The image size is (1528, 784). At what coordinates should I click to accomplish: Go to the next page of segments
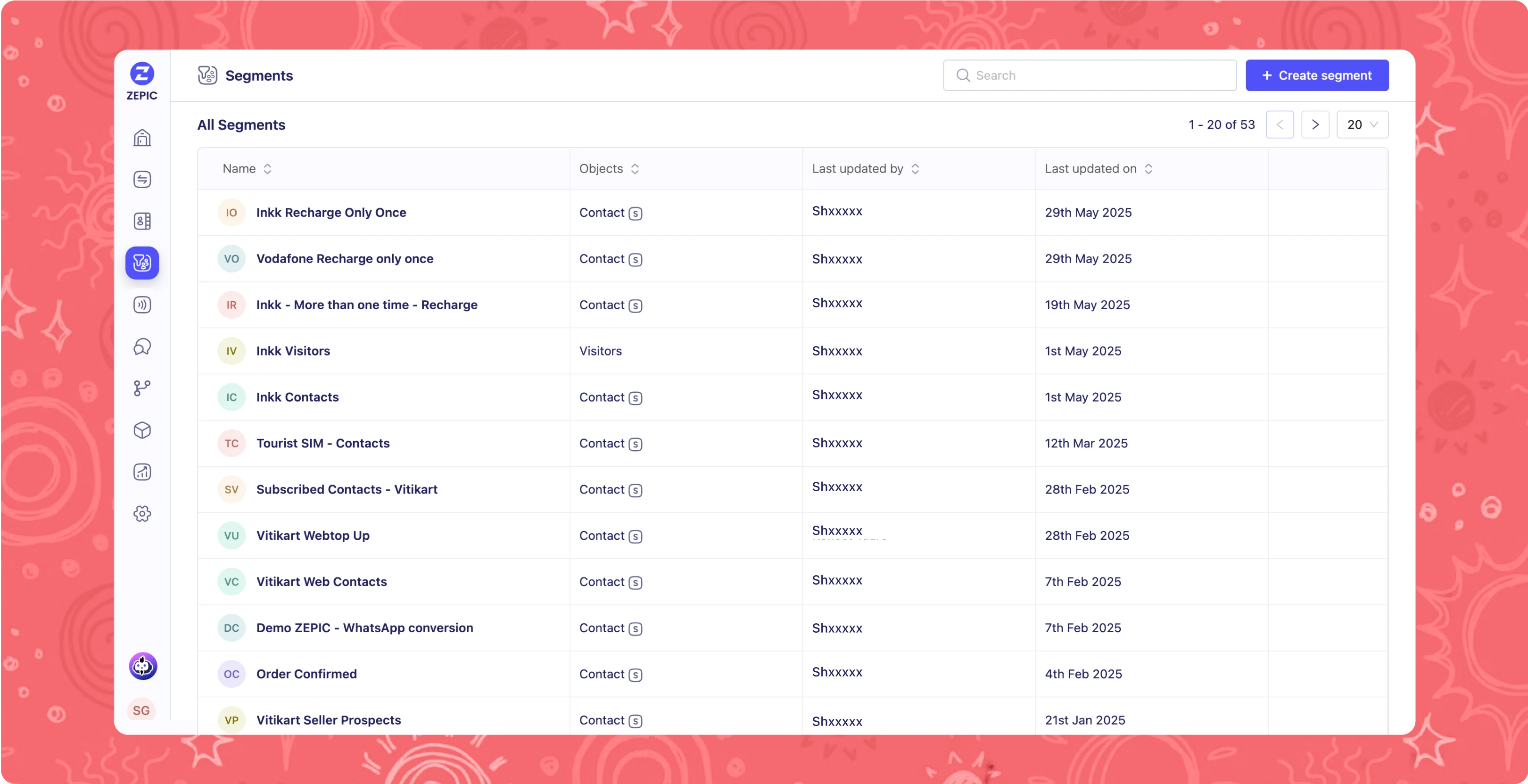click(x=1314, y=124)
